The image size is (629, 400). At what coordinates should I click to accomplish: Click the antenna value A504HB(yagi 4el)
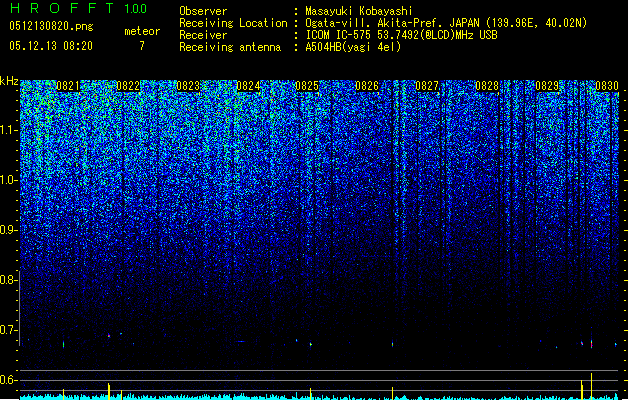[x=353, y=47]
